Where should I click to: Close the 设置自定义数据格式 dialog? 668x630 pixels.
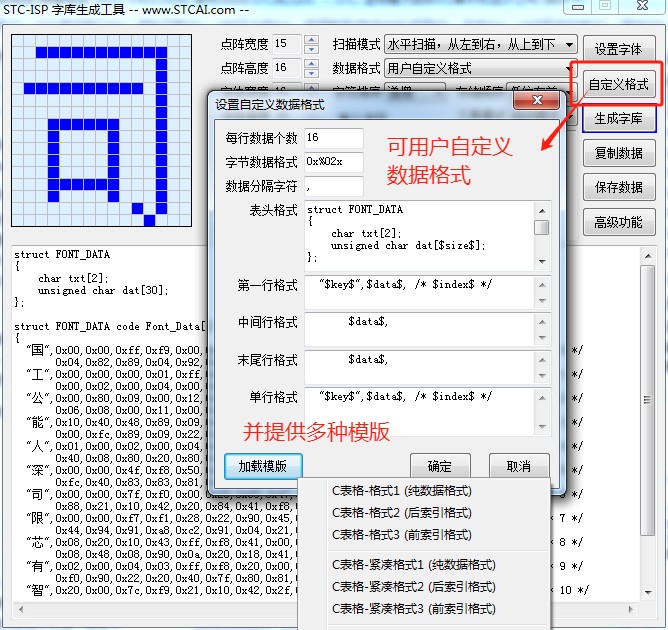[x=537, y=100]
